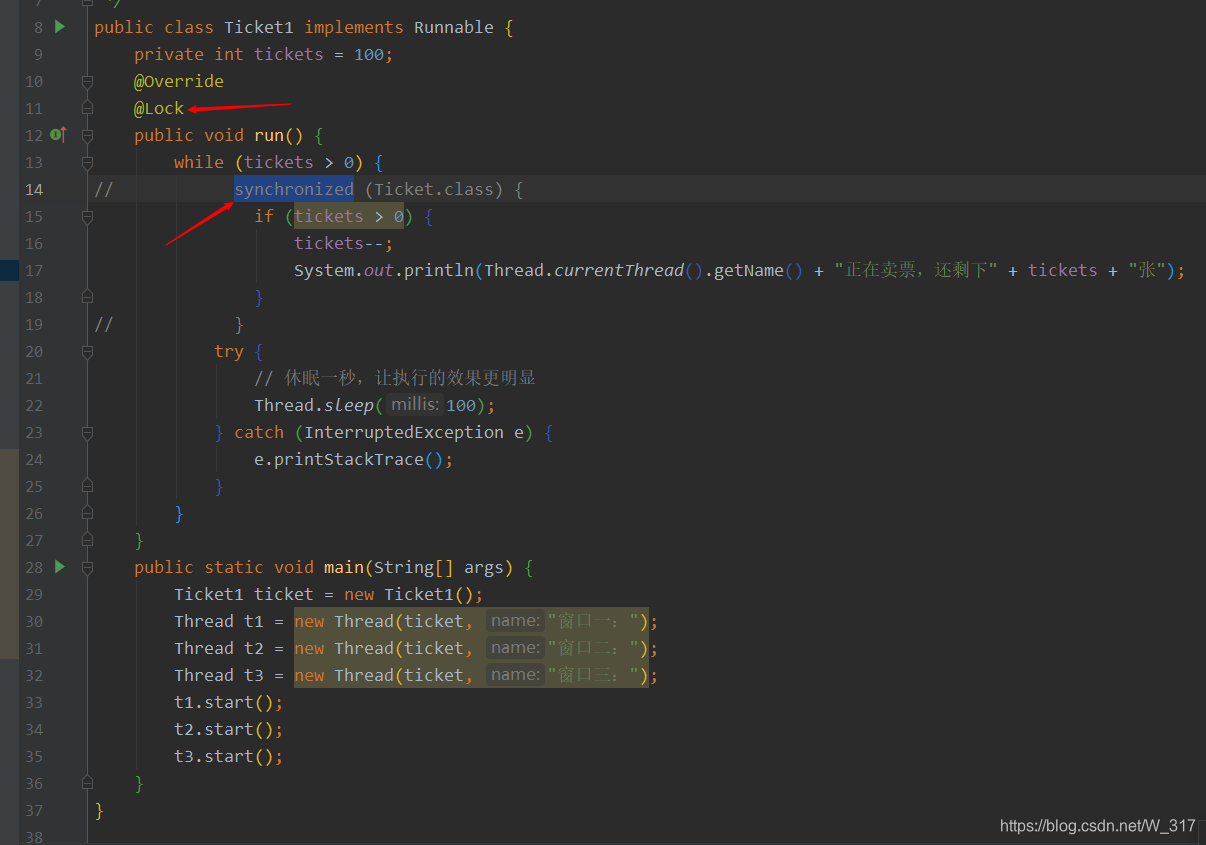This screenshot has height=845, width=1206.
Task: Click the string "窗口三:"
Action: 594,675
